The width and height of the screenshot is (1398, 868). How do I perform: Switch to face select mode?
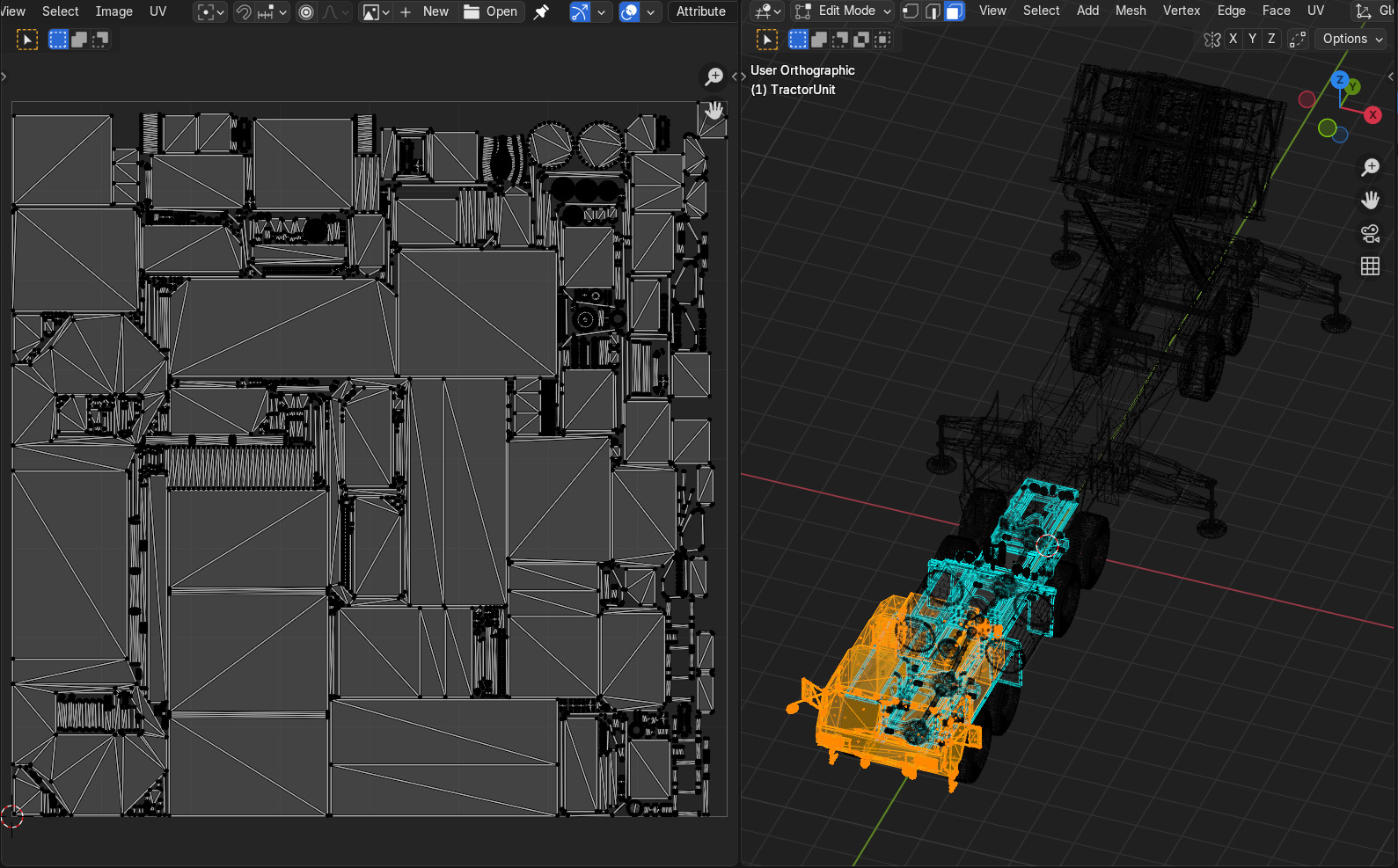pyautogui.click(x=954, y=11)
